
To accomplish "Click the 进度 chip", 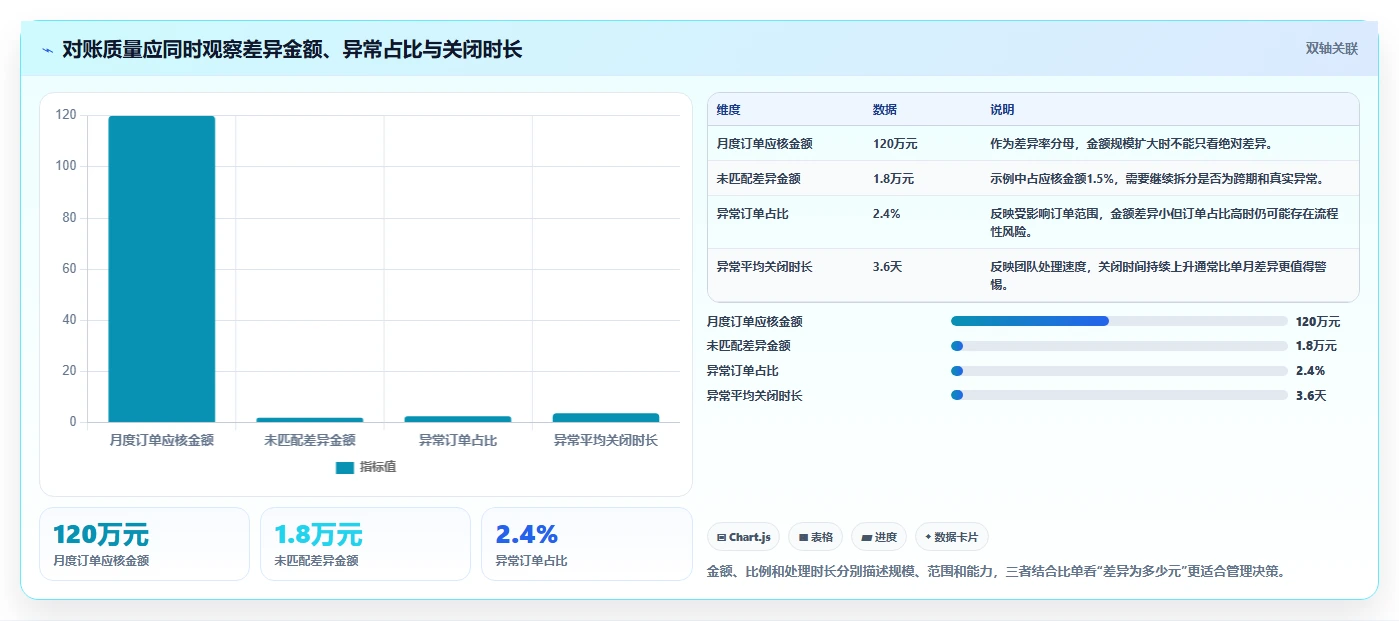I will click(x=879, y=537).
